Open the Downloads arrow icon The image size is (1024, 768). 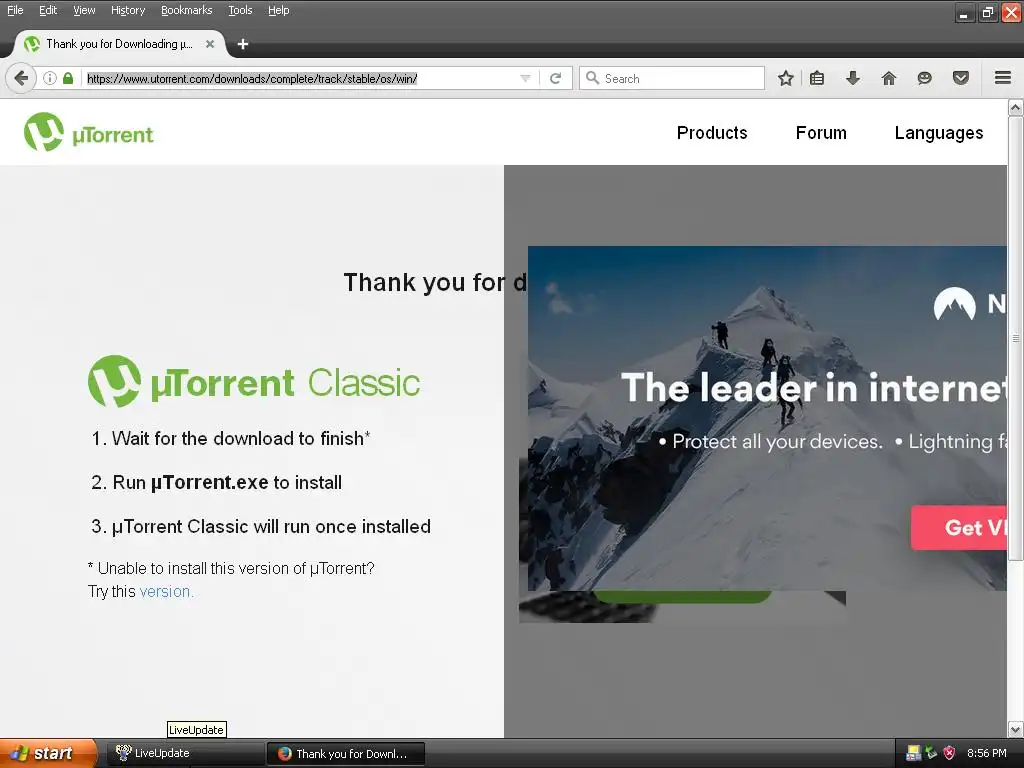852,78
